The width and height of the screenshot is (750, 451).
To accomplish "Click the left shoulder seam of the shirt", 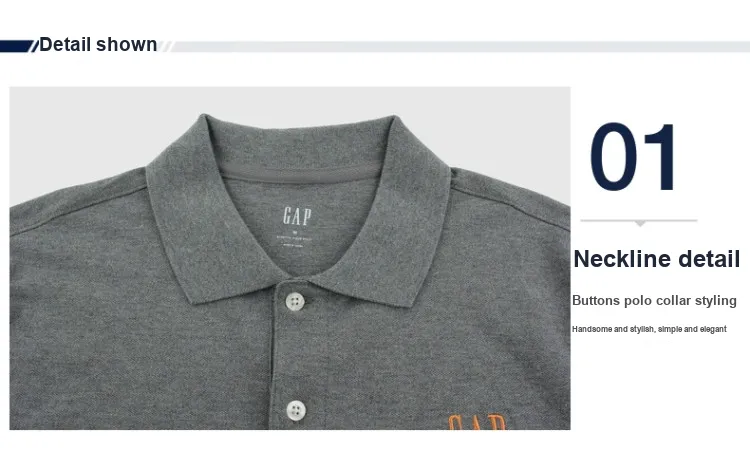I will (79, 210).
